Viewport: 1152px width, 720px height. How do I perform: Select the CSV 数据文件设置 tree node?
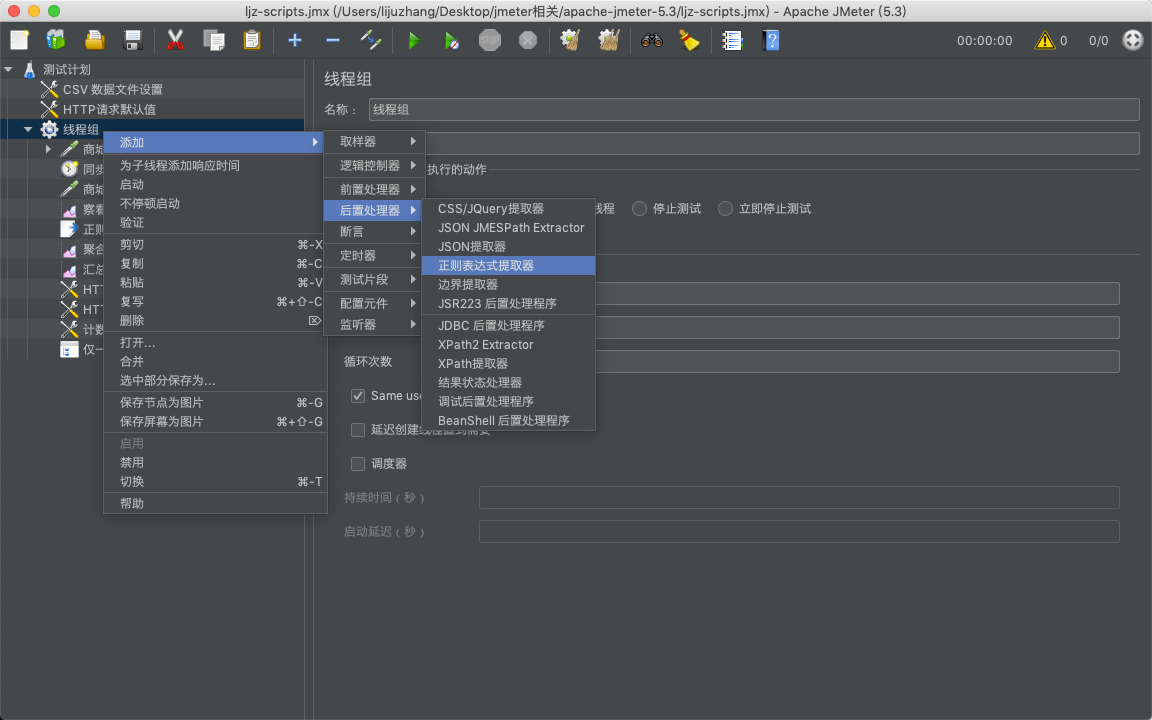pos(112,89)
